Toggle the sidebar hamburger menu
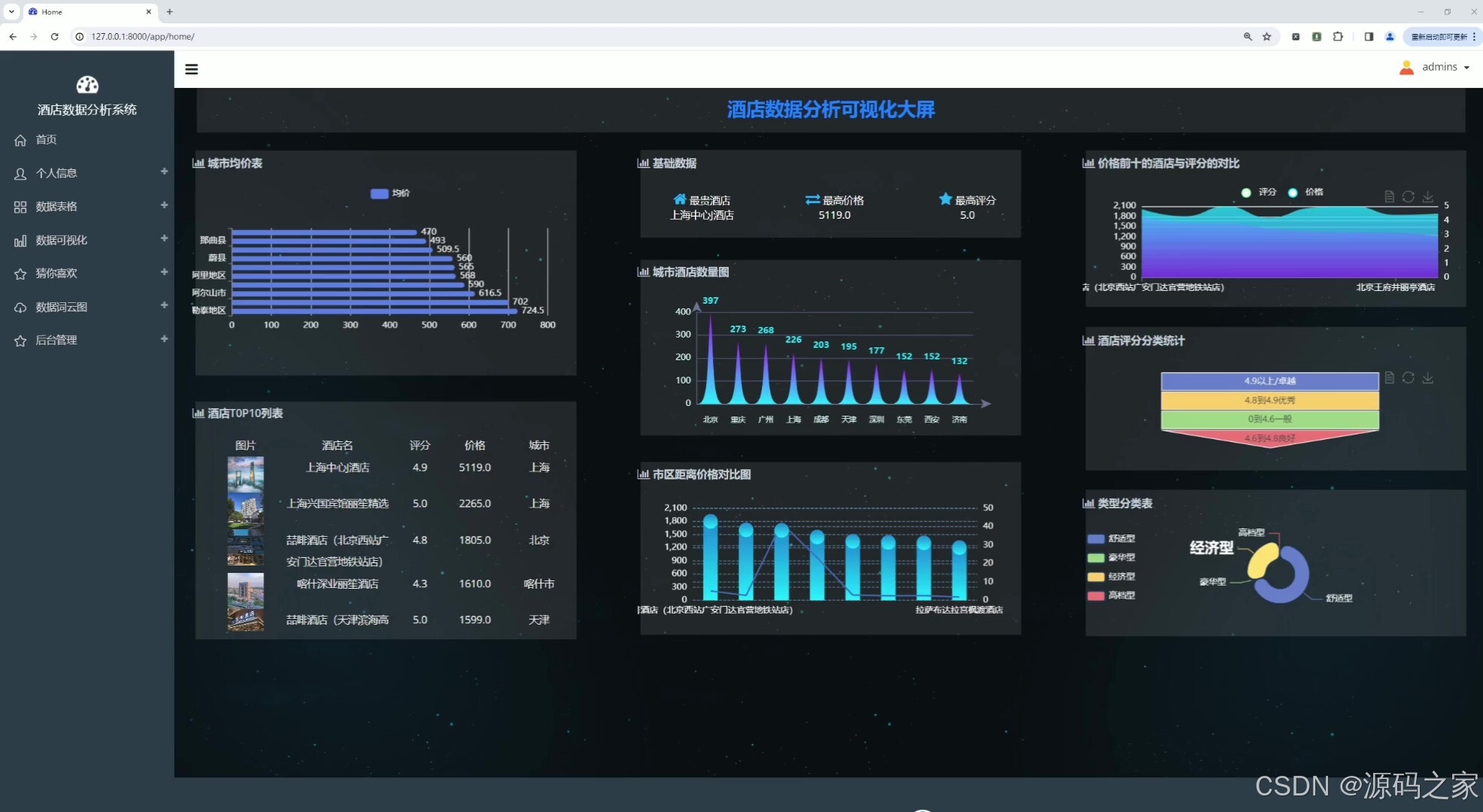This screenshot has width=1483, height=812. click(192, 69)
